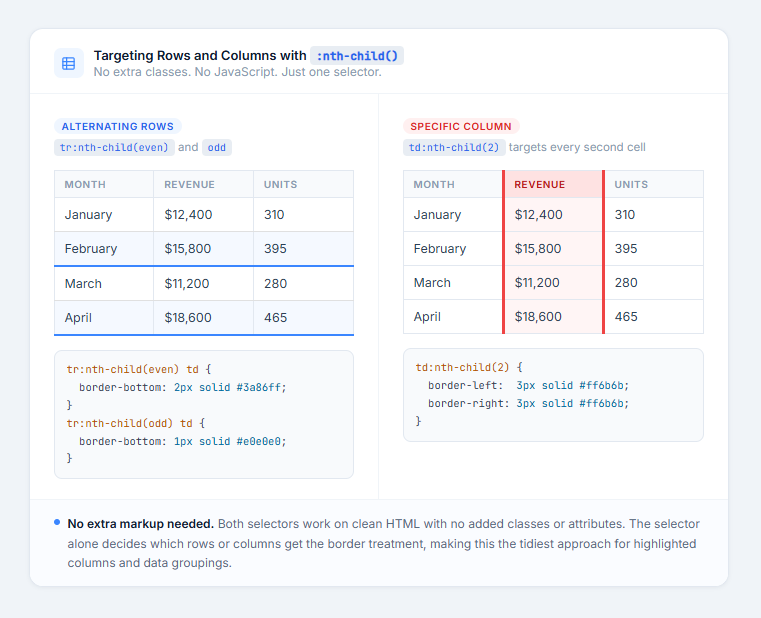The height and width of the screenshot is (618, 761).
Task: Click the border-left code line
Action: [529, 385]
